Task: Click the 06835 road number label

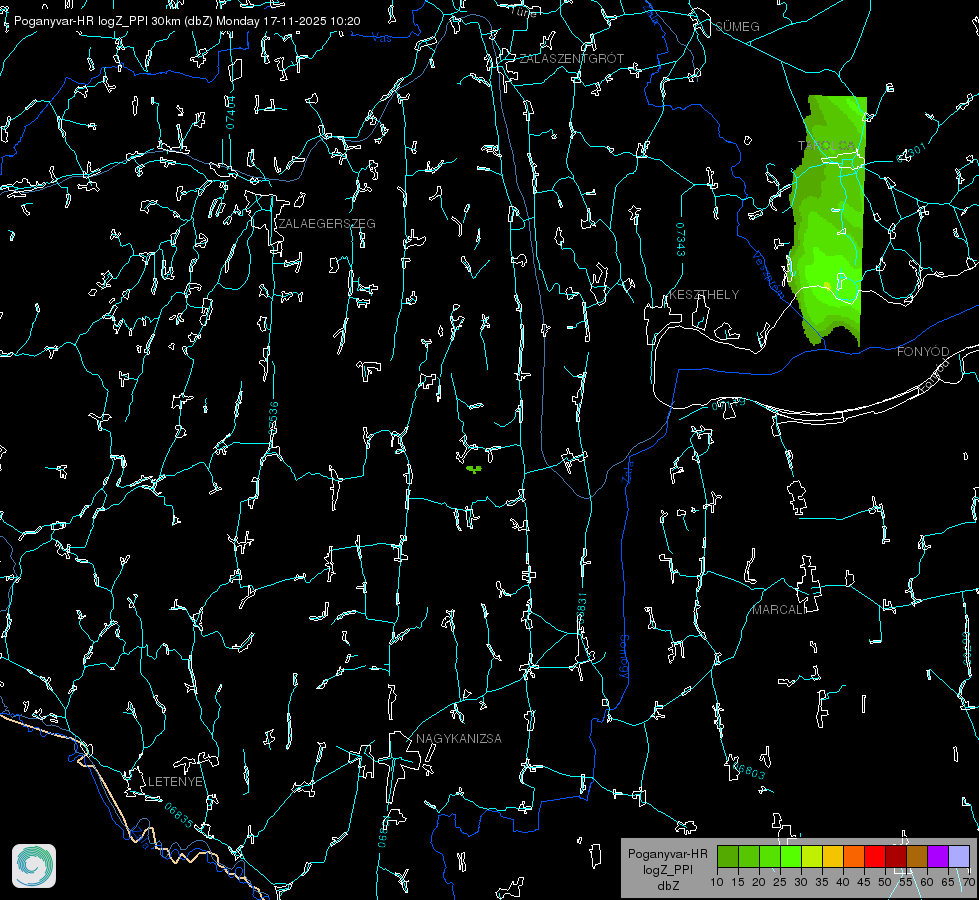Action: coord(179,815)
